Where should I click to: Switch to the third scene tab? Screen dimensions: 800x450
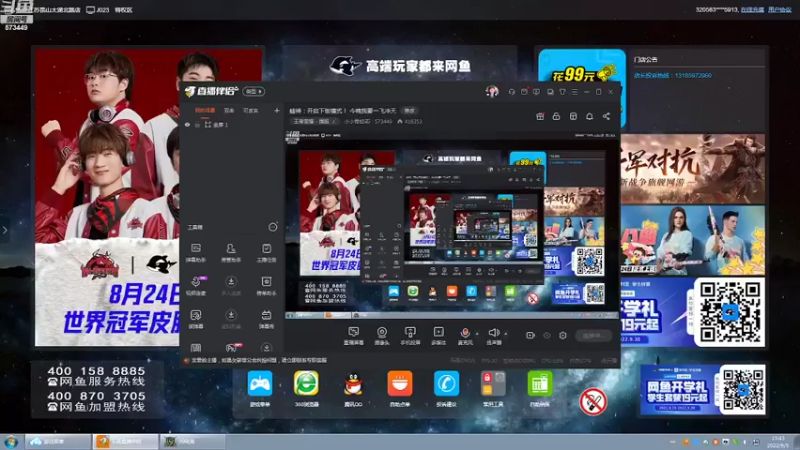[250, 110]
